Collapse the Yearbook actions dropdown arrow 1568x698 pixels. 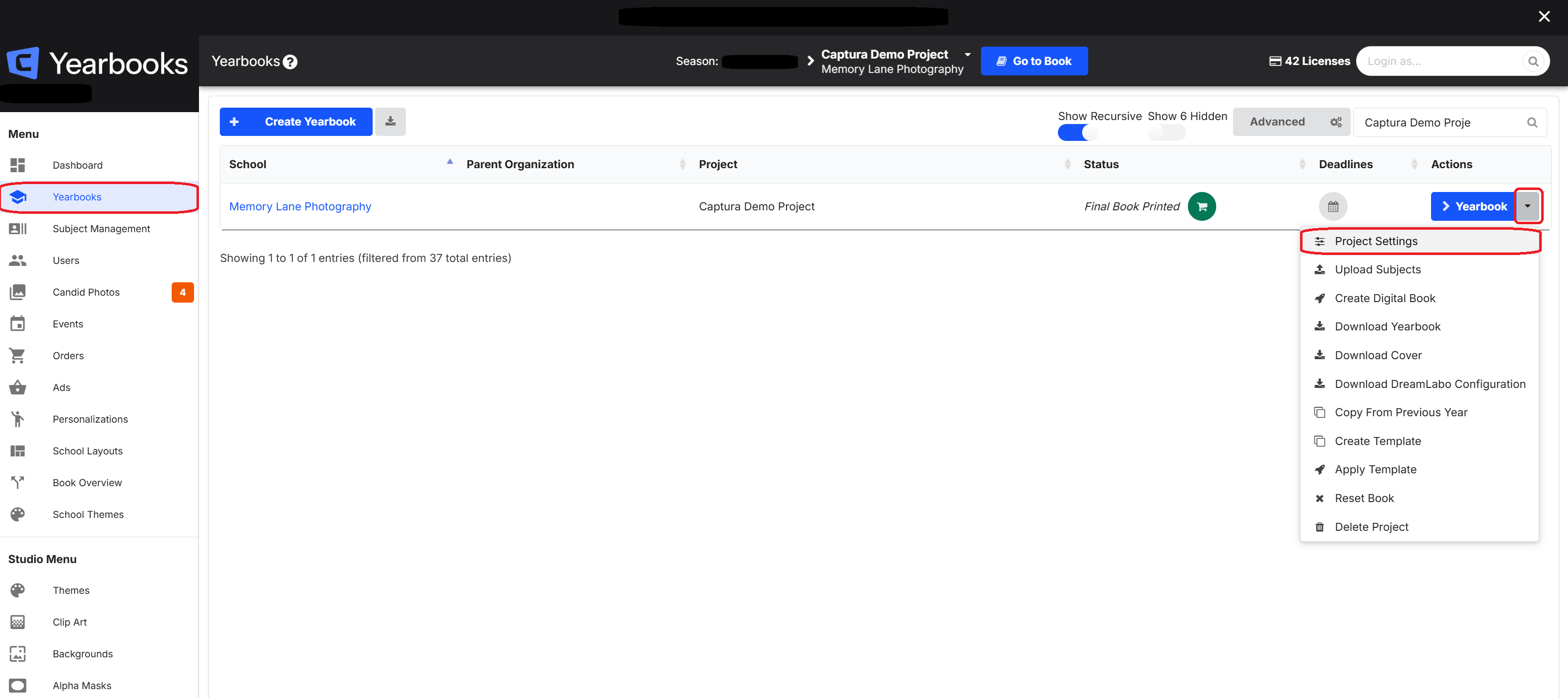tap(1527, 206)
